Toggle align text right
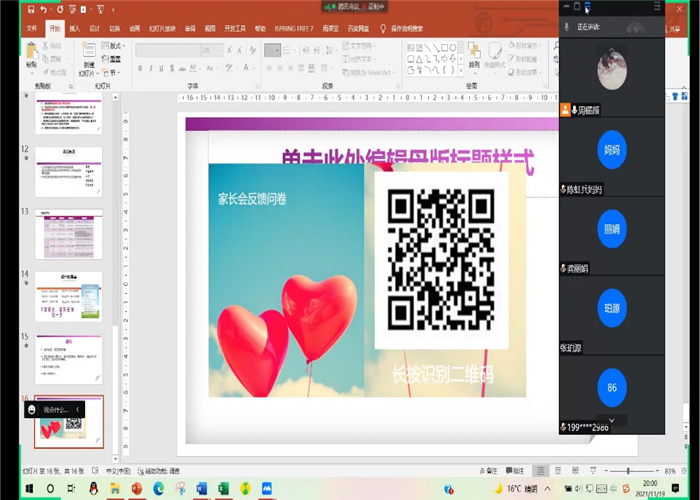The width and height of the screenshot is (700, 500). tap(291, 68)
